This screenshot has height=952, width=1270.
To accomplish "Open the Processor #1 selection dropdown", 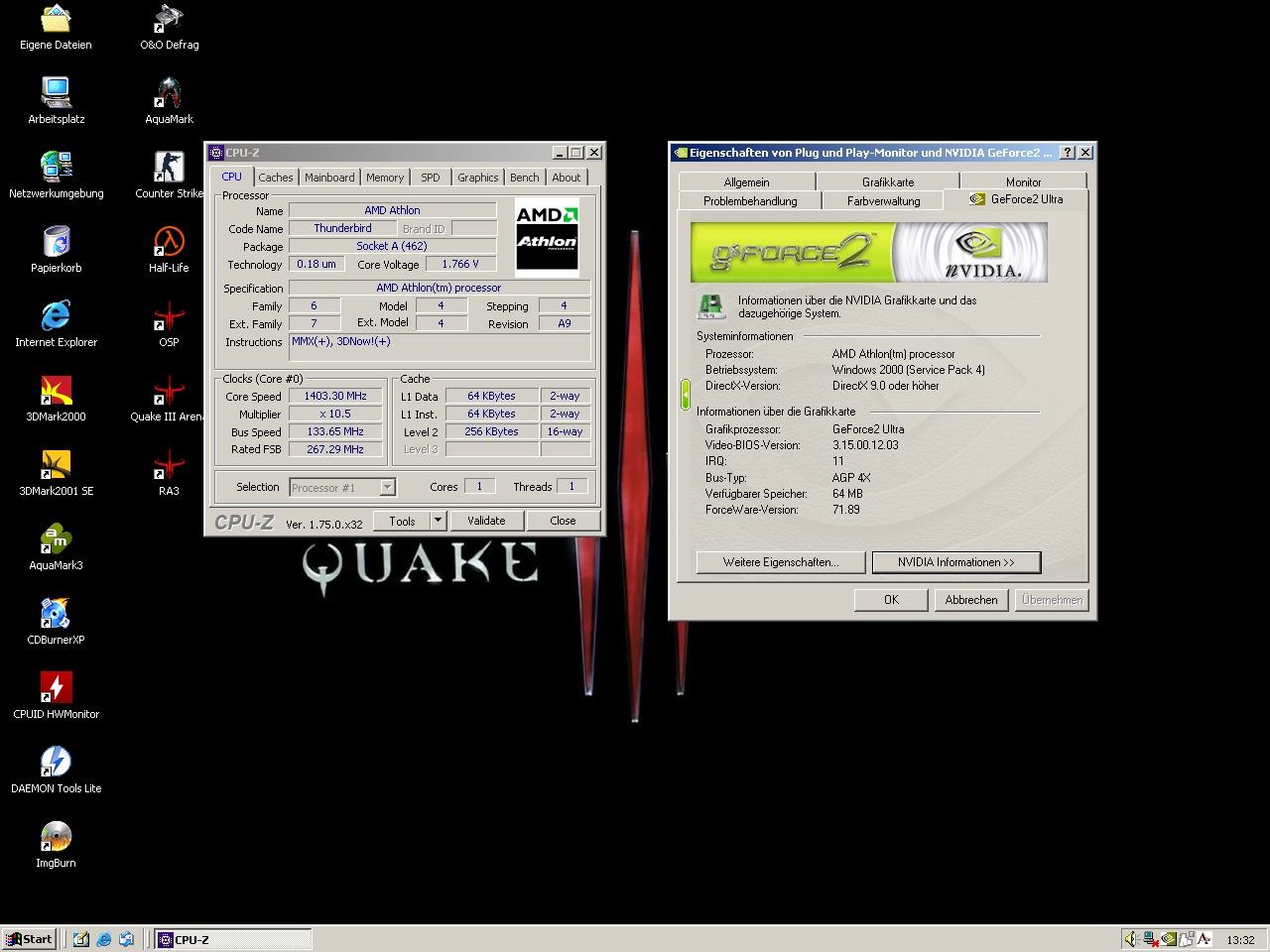I will click(x=342, y=487).
